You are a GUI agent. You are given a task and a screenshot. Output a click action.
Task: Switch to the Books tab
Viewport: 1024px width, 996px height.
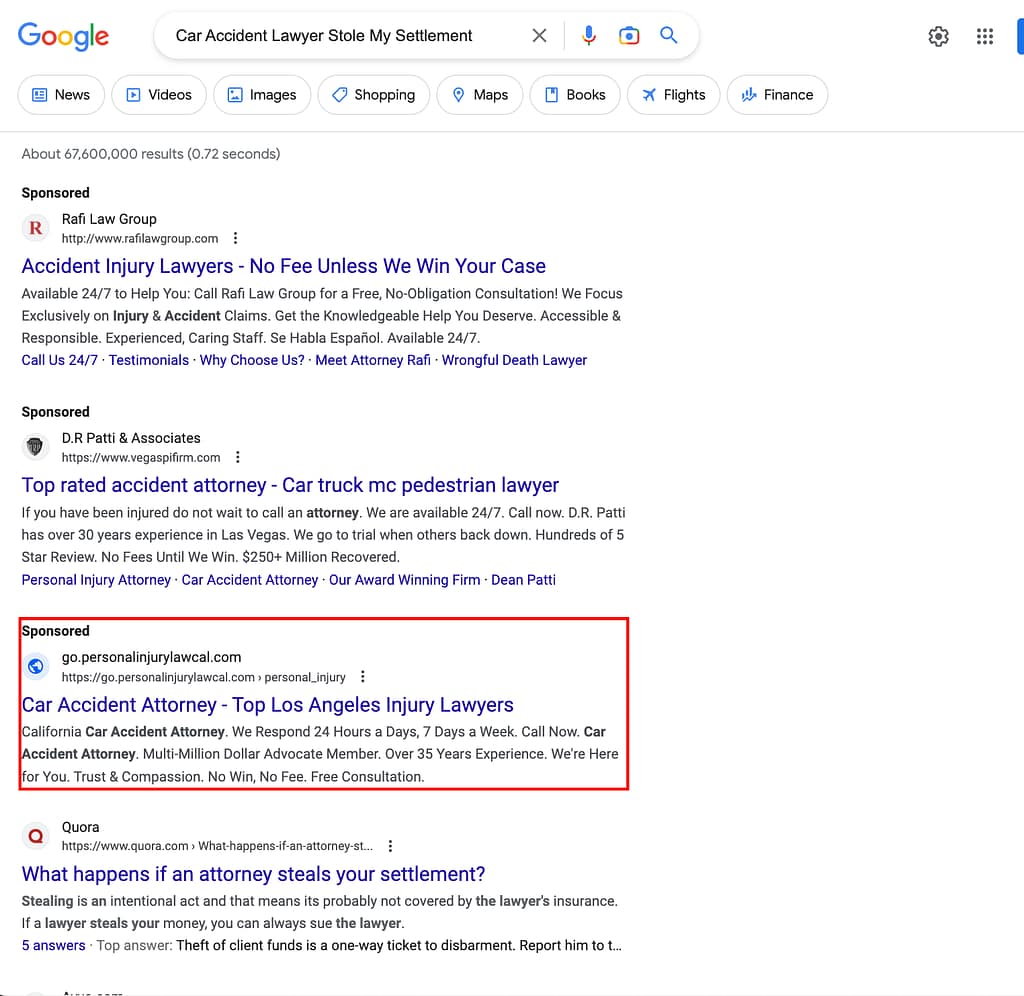(575, 95)
